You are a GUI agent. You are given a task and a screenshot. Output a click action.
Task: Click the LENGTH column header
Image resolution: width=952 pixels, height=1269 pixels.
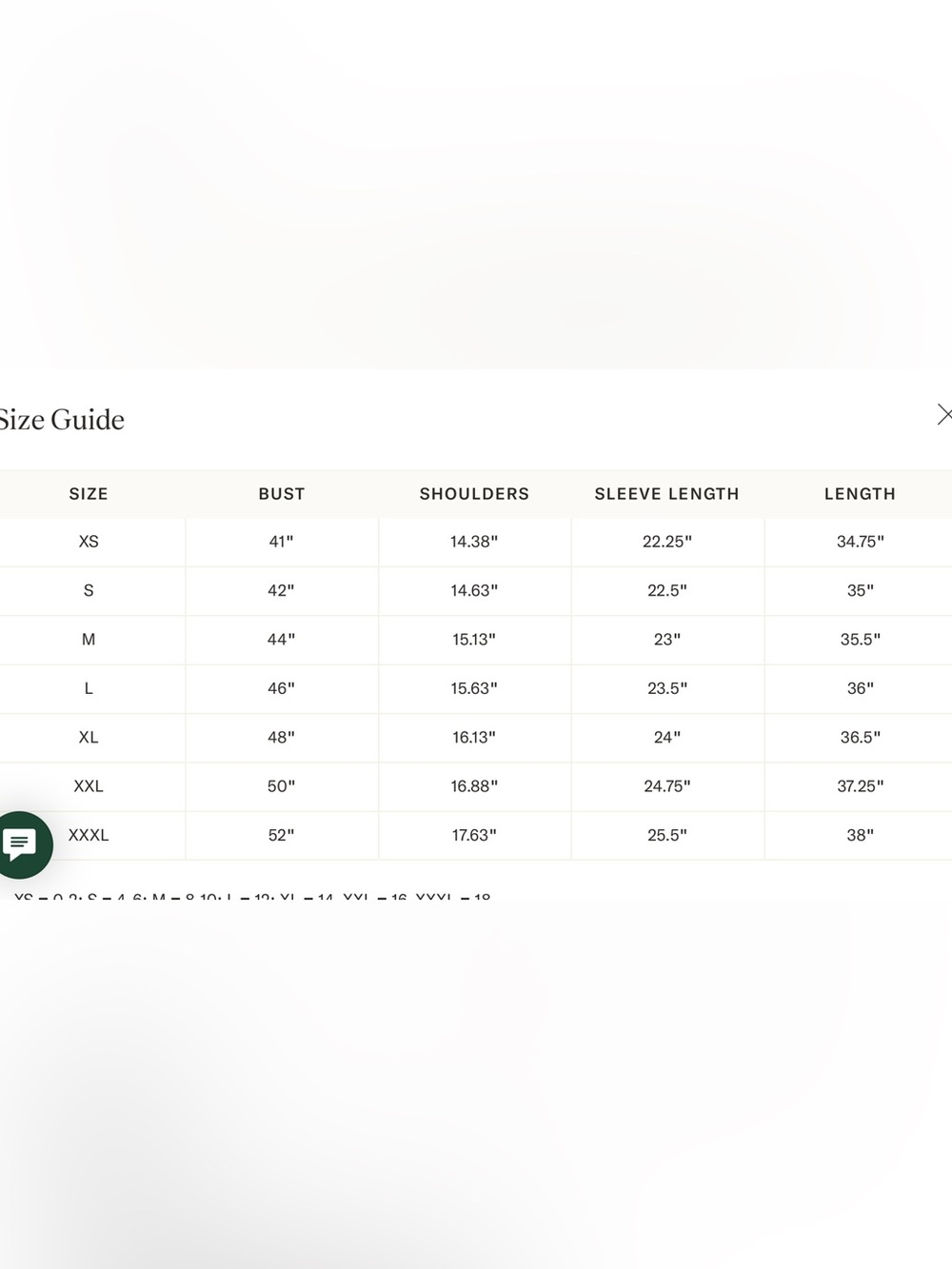(860, 494)
